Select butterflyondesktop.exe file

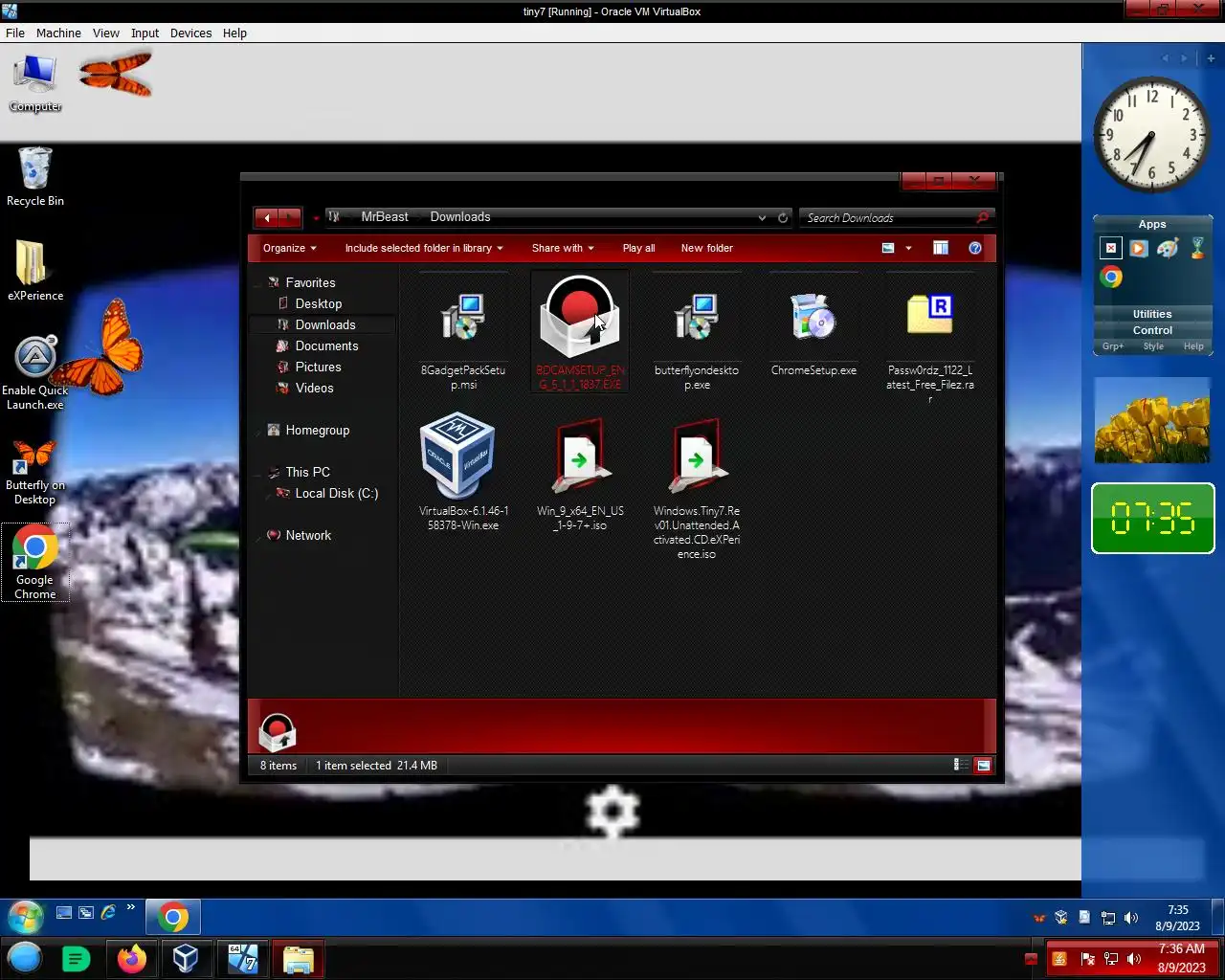[x=697, y=332]
